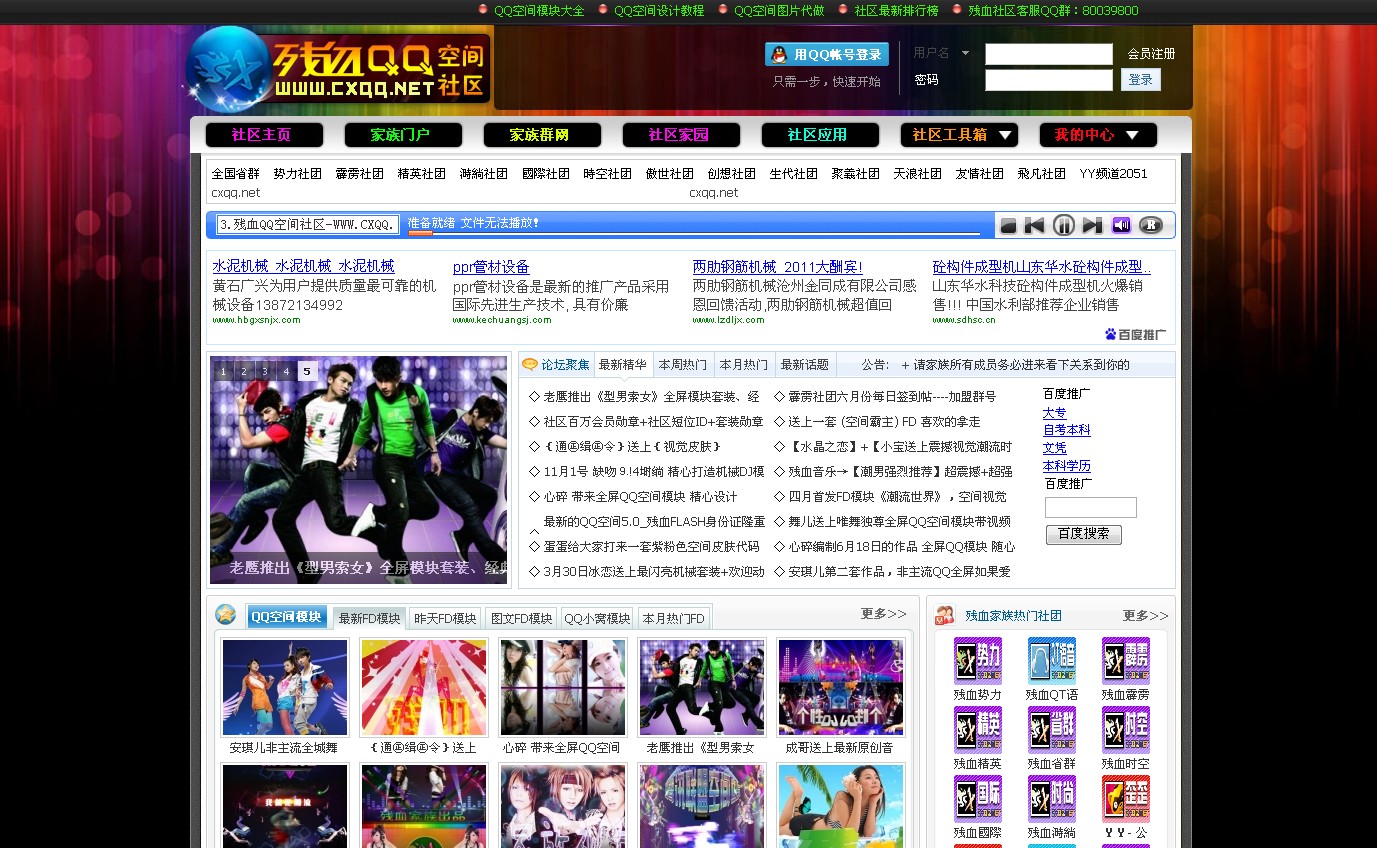Click the Baidu search input box
Viewport: 1377px width, 848px height.
(x=1091, y=507)
